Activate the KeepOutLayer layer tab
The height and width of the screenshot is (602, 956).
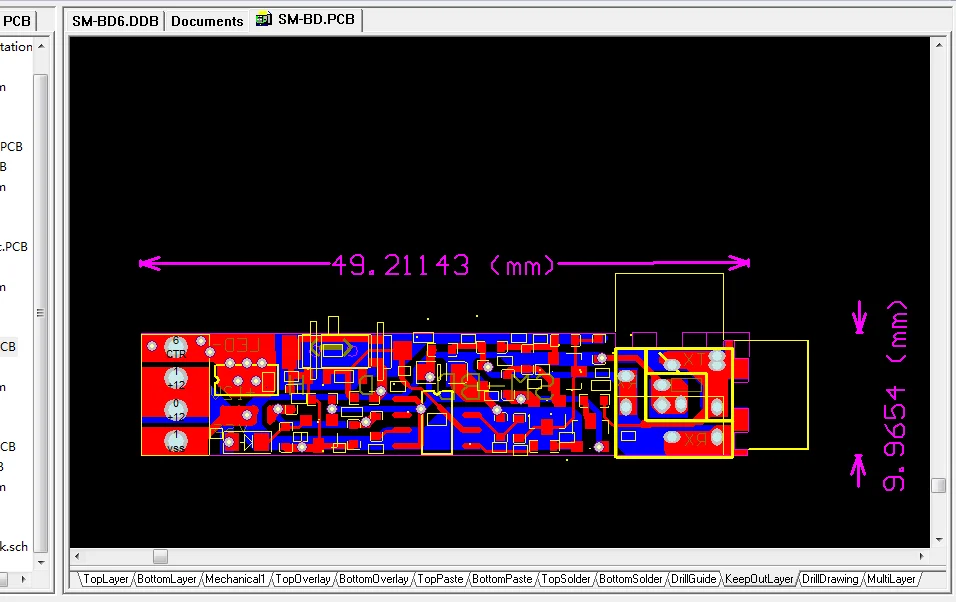pos(759,579)
